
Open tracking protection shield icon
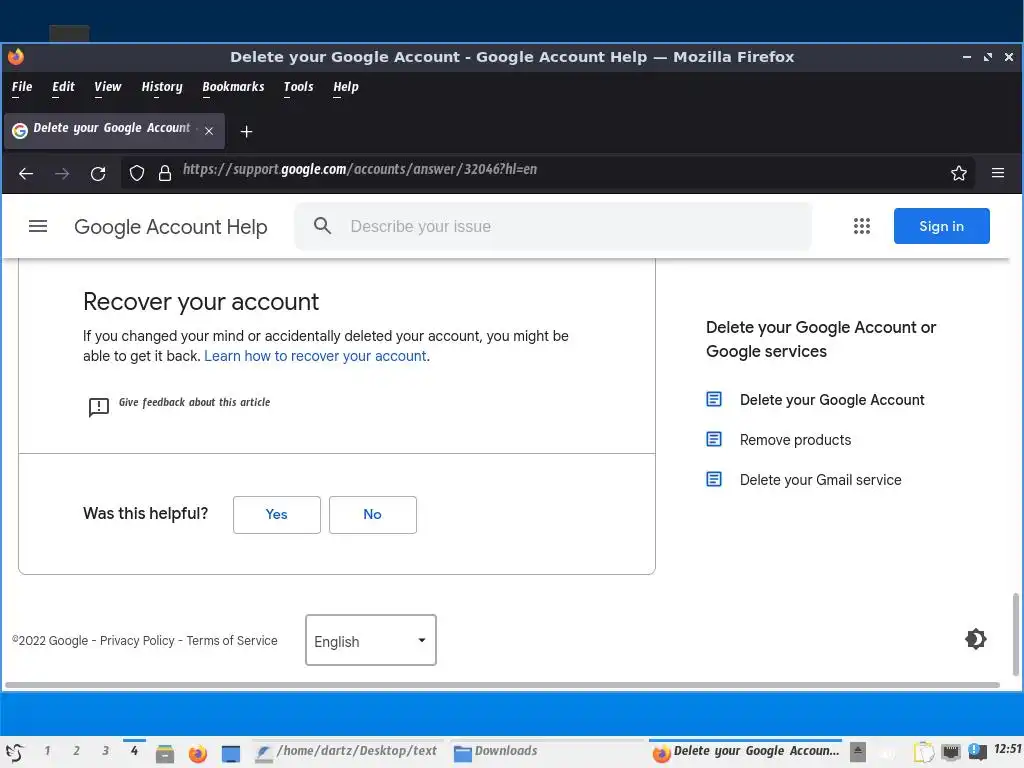136,173
